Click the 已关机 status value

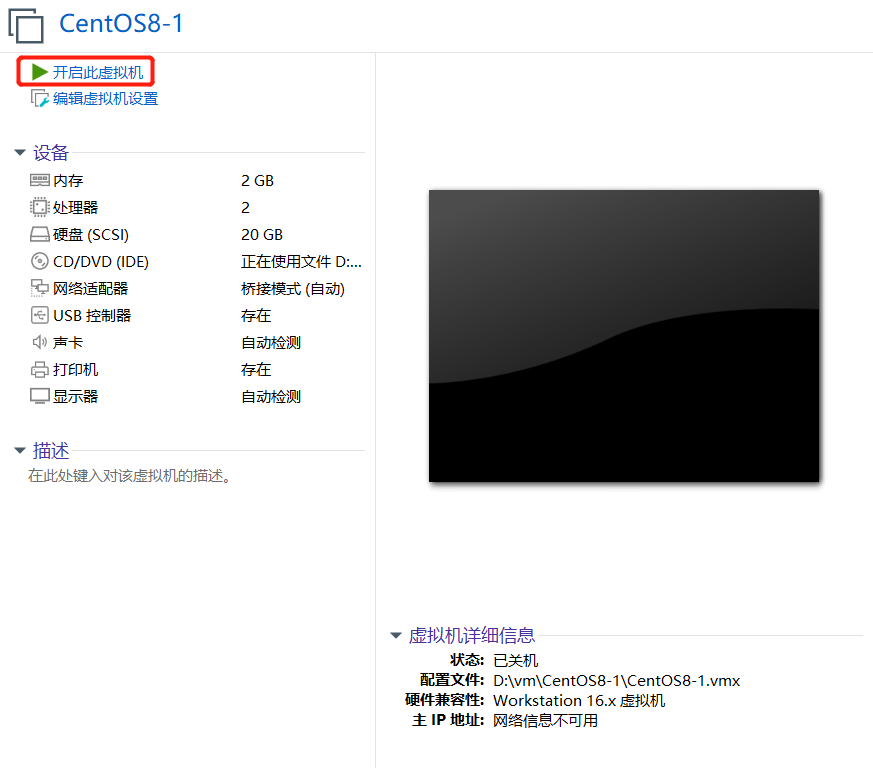[516, 661]
